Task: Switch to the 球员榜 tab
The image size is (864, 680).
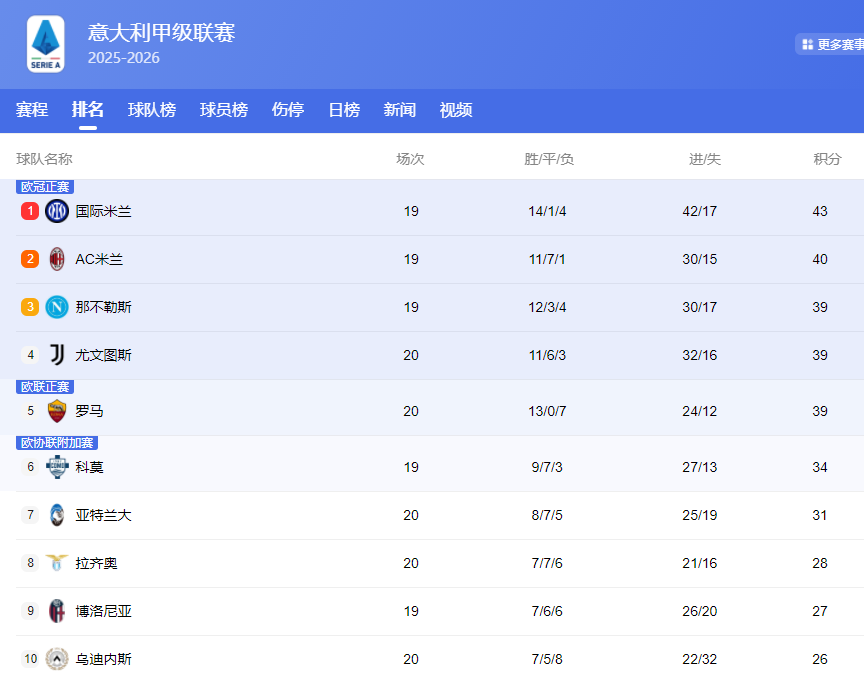Action: point(224,110)
